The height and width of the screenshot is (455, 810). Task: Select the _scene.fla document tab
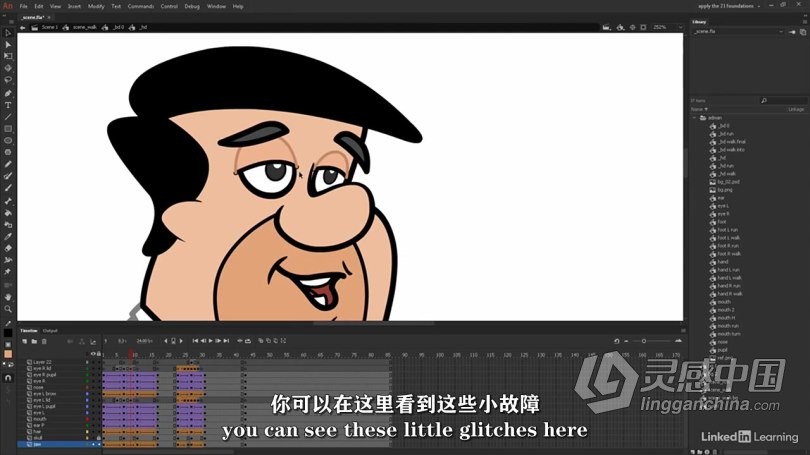coord(33,18)
